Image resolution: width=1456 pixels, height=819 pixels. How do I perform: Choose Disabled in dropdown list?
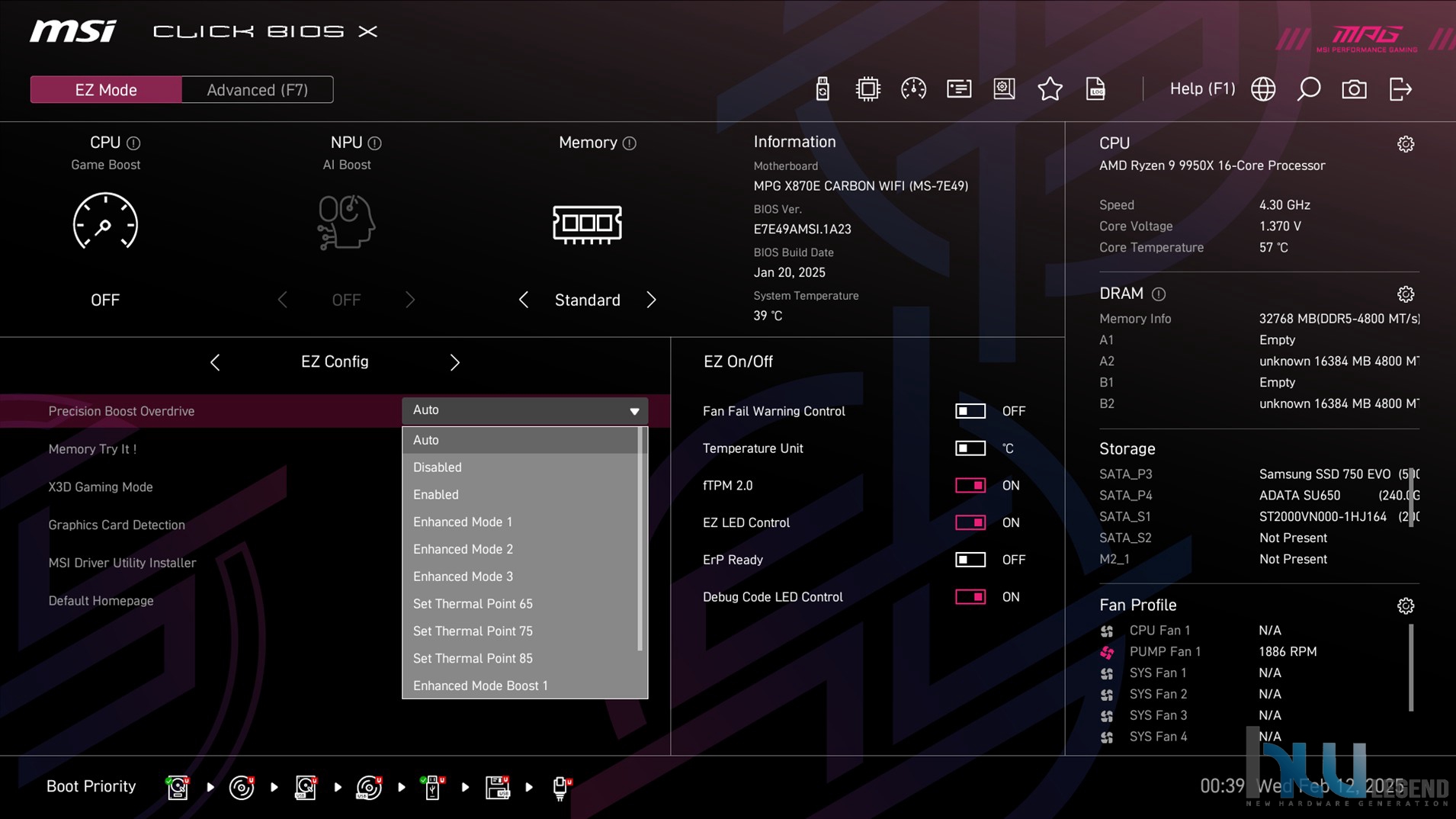click(x=520, y=467)
